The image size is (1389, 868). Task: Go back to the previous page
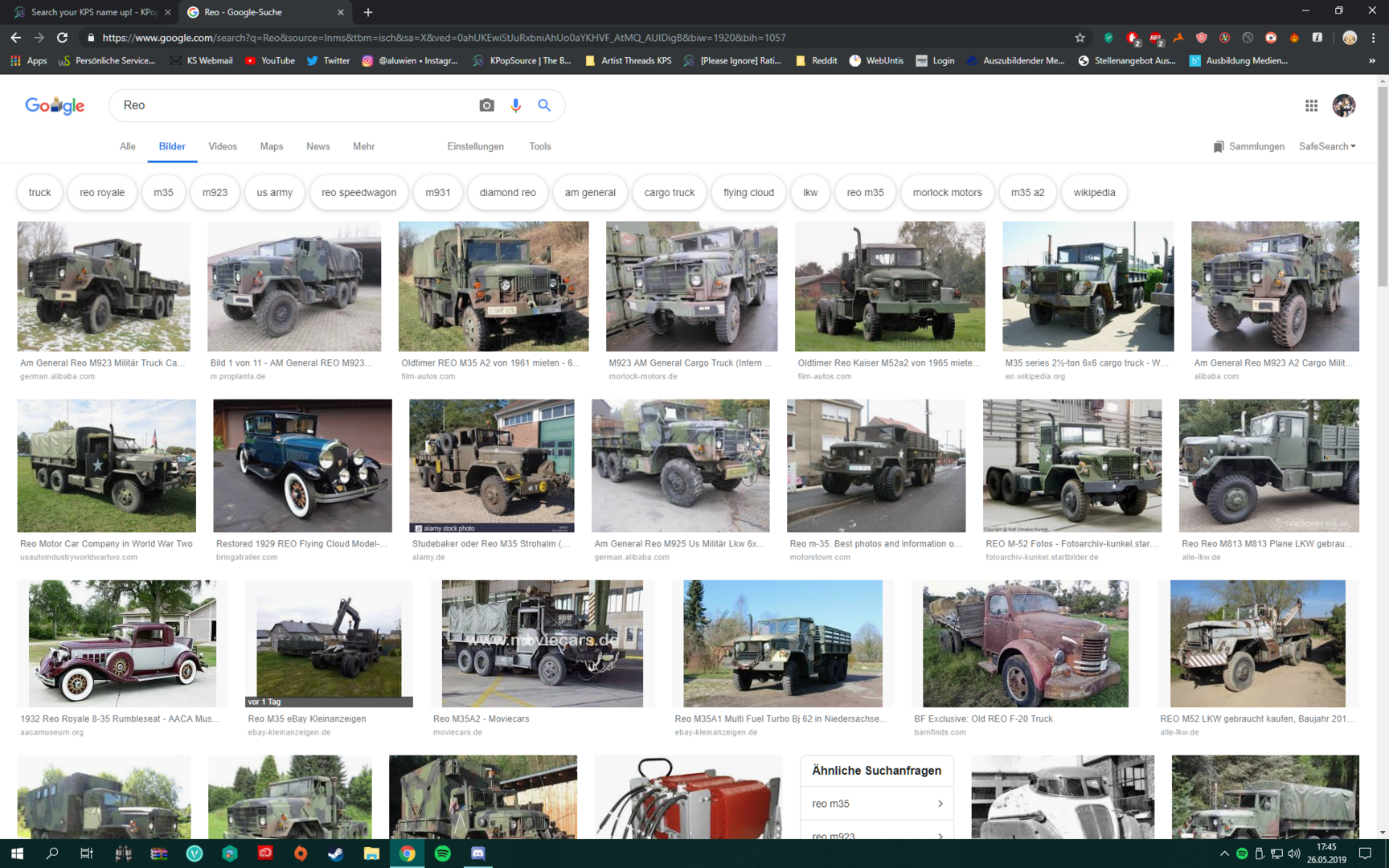[x=16, y=38]
